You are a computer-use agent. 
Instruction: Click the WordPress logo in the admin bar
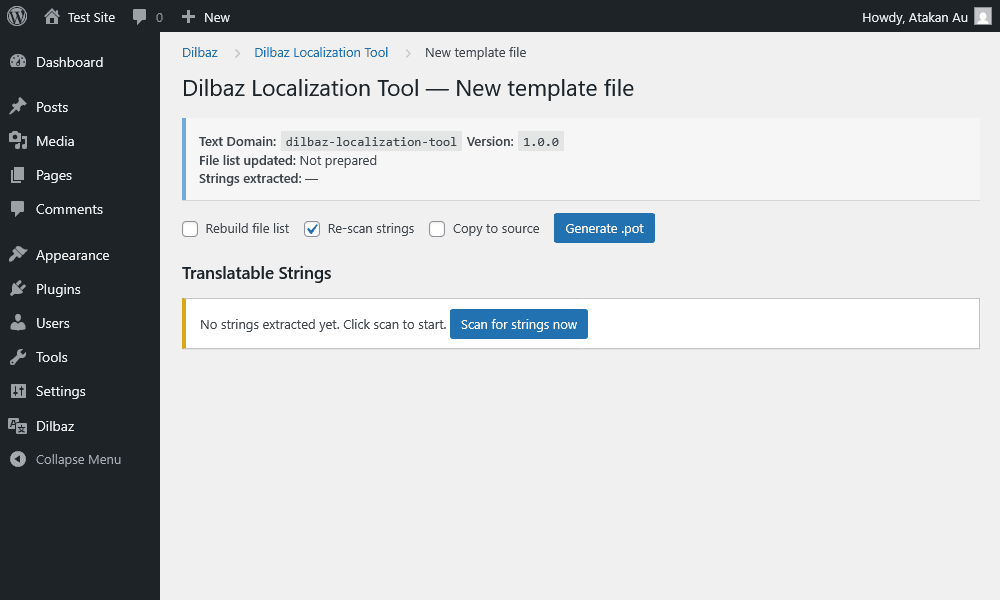15,16
